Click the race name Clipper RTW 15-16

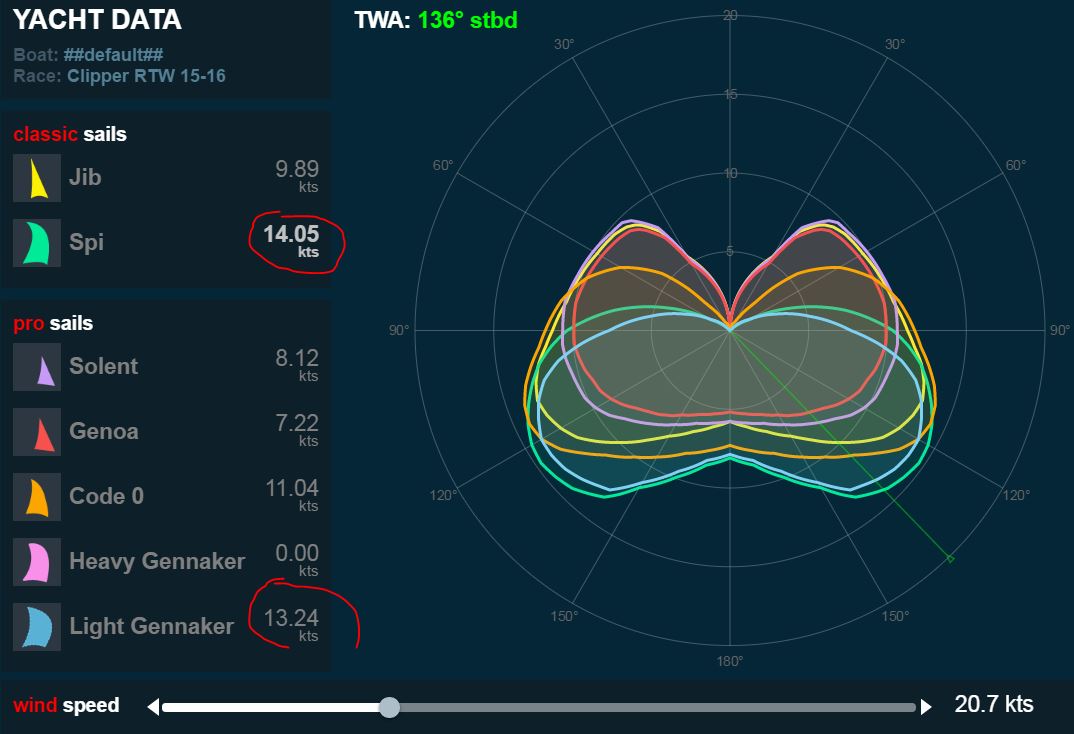point(146,76)
